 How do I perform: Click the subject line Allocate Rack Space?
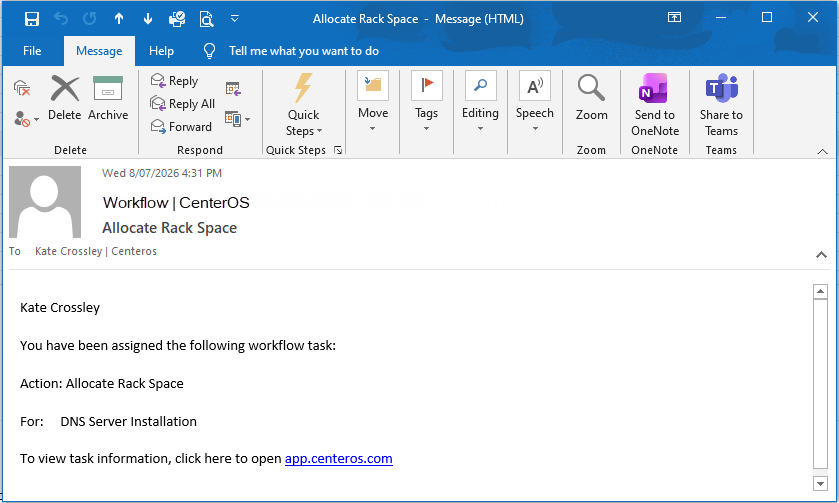pyautogui.click(x=170, y=228)
